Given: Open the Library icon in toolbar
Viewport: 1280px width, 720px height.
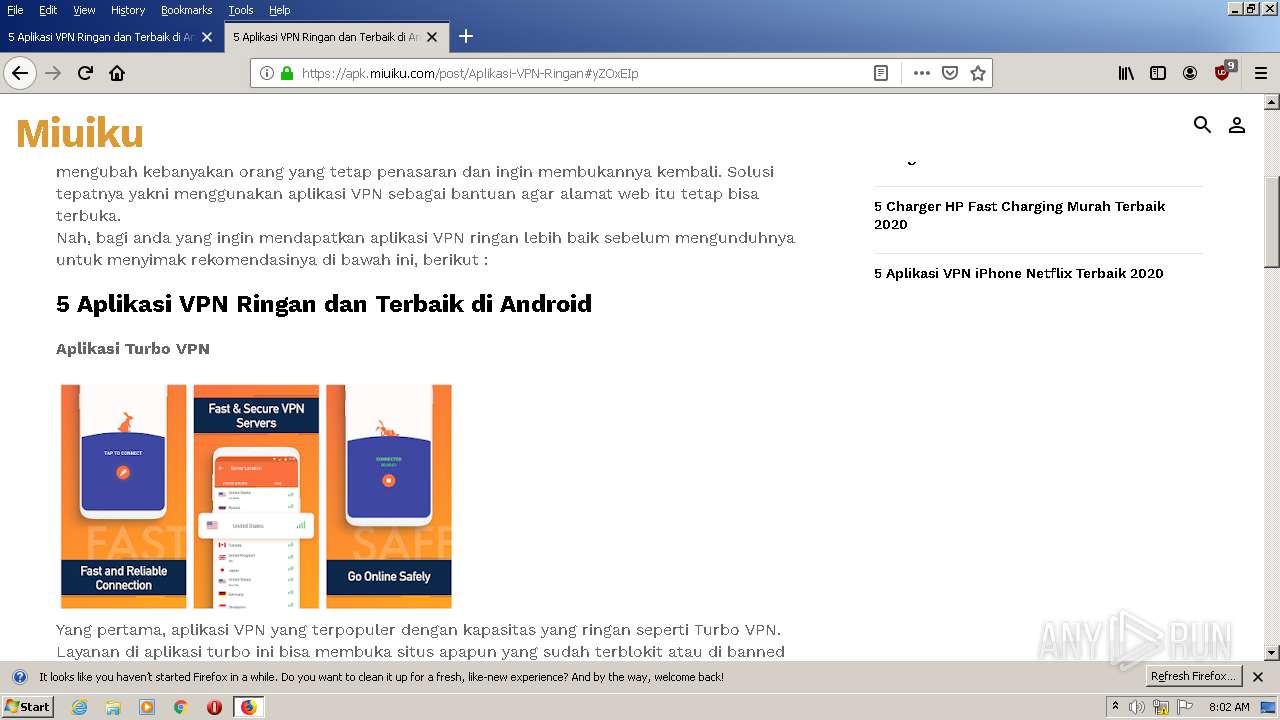Looking at the screenshot, I should click(x=1126, y=73).
